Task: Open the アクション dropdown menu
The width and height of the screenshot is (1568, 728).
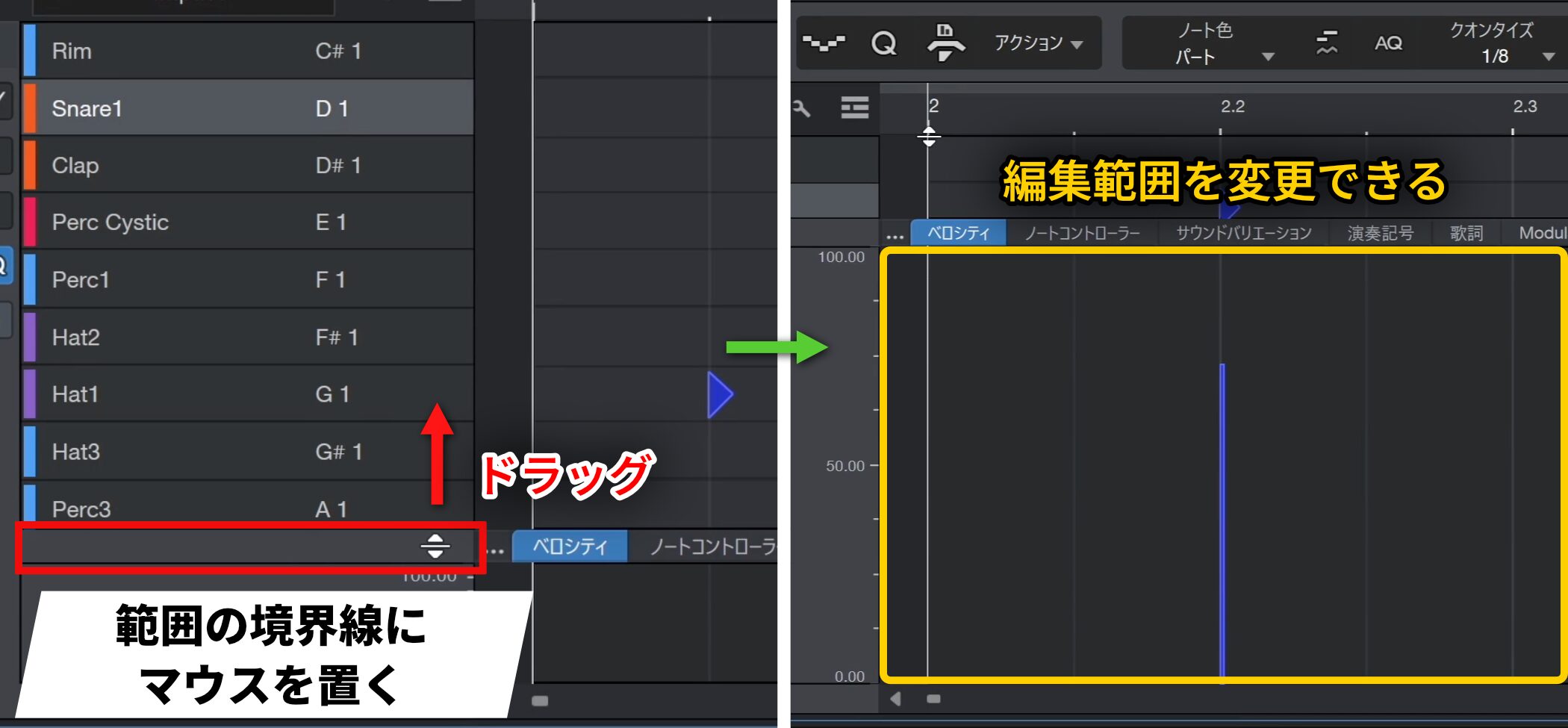Action: coord(1038,43)
